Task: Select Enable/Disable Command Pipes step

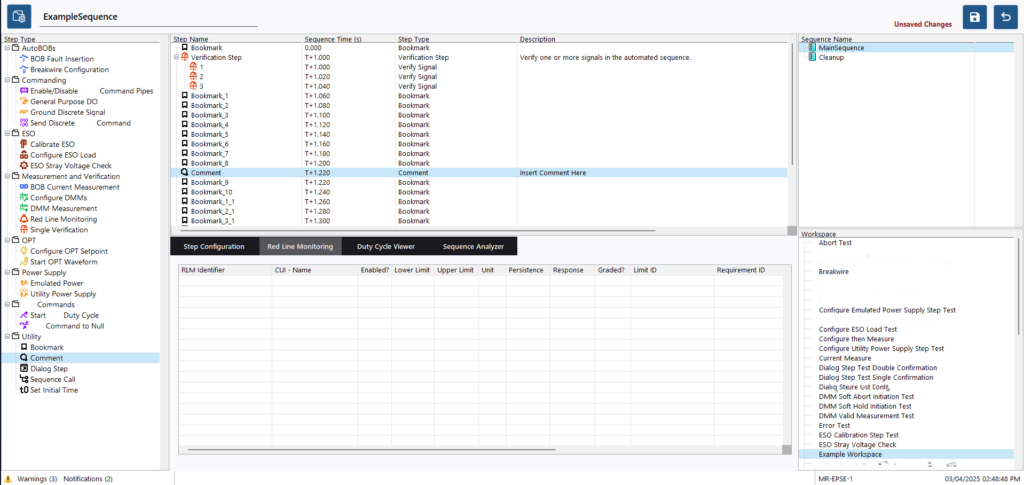Action: [x=91, y=91]
